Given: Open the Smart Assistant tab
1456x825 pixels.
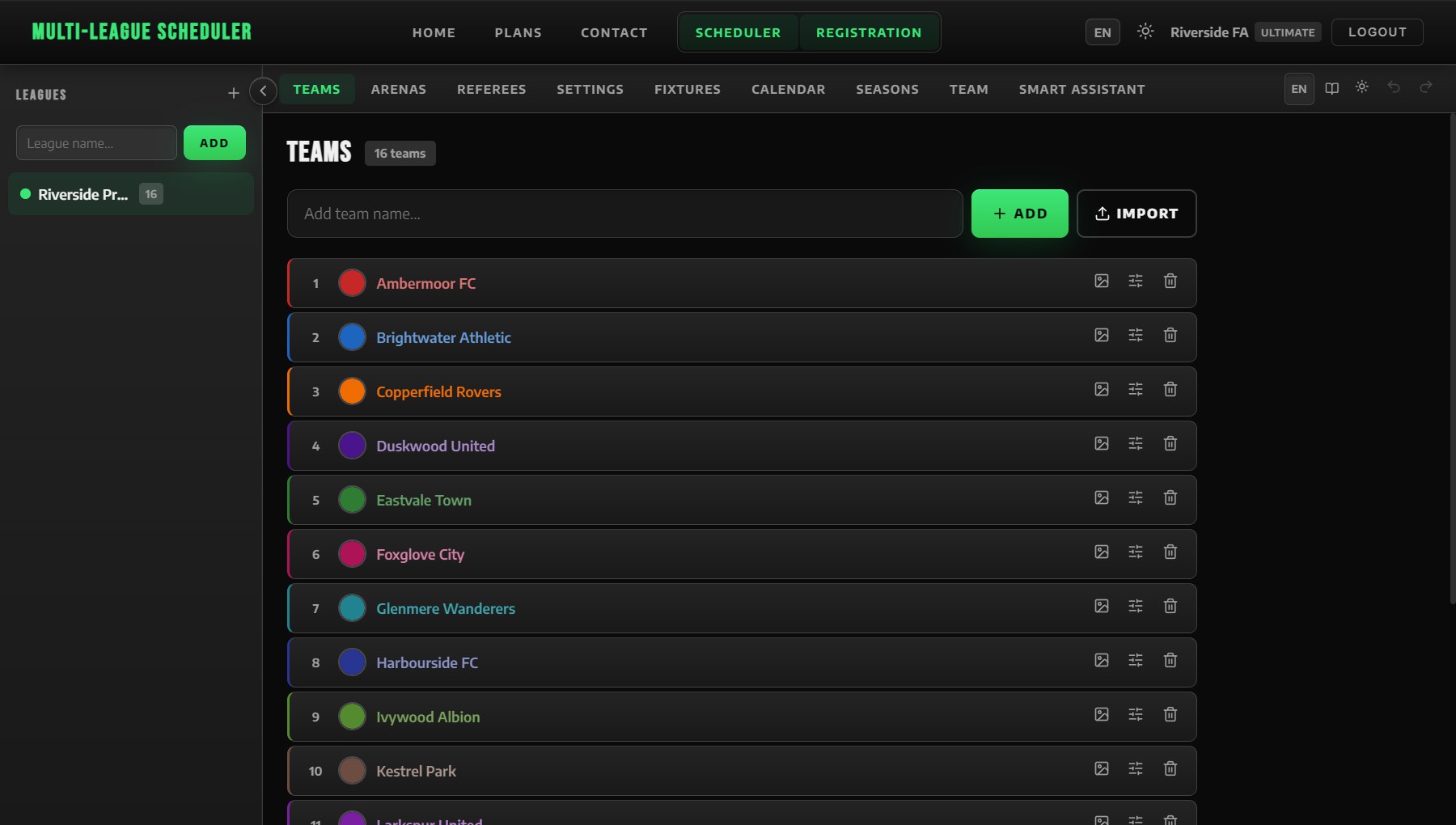Looking at the screenshot, I should click(1082, 89).
